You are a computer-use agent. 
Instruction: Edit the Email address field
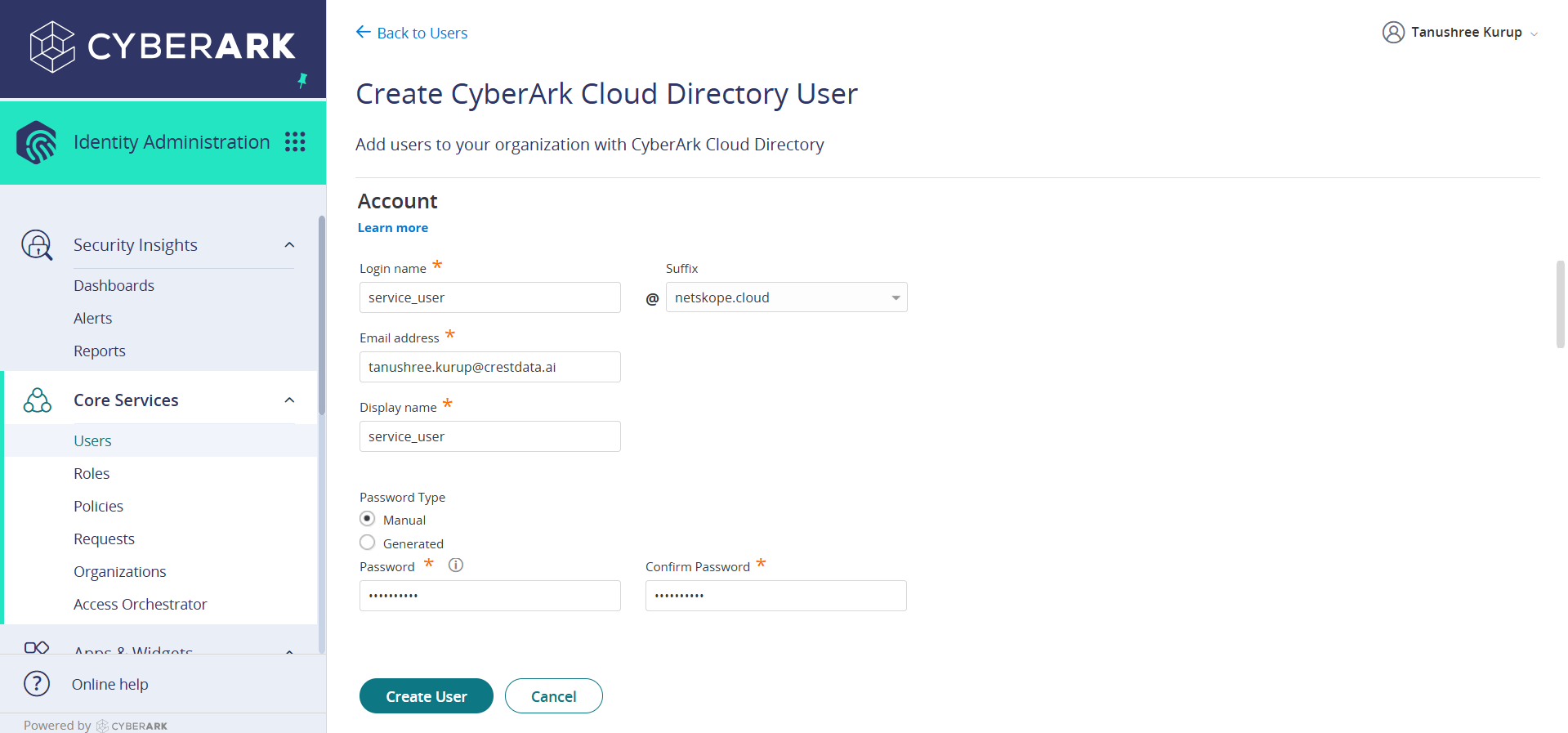[490, 367]
